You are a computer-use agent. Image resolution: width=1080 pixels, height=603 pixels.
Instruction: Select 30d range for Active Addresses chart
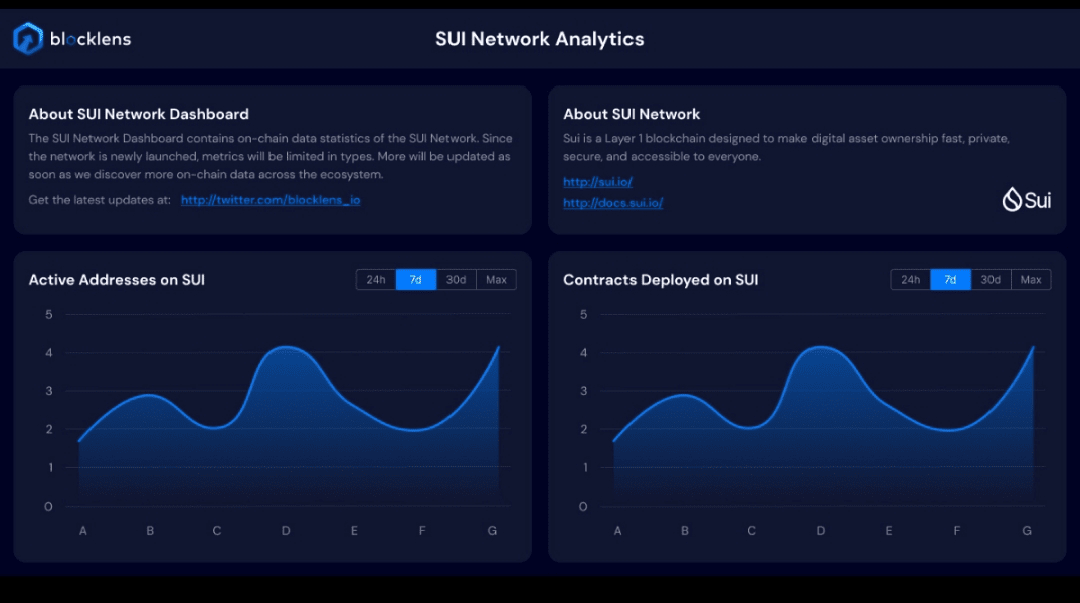click(456, 280)
